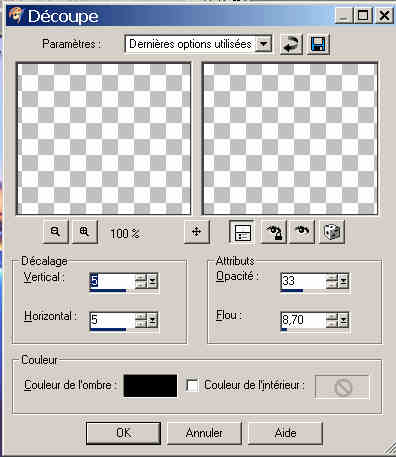This screenshot has height=457, width=396.
Task: Expand the Flou slider dropdown arrow
Action: [344, 320]
